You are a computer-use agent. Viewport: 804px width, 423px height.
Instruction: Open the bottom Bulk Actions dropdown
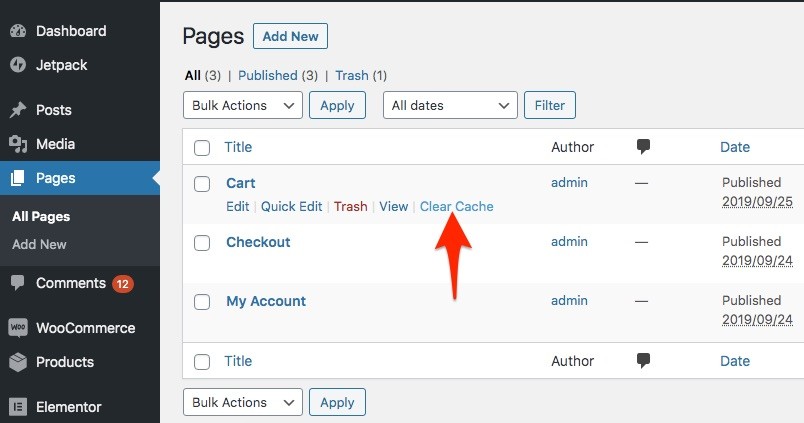(242, 402)
